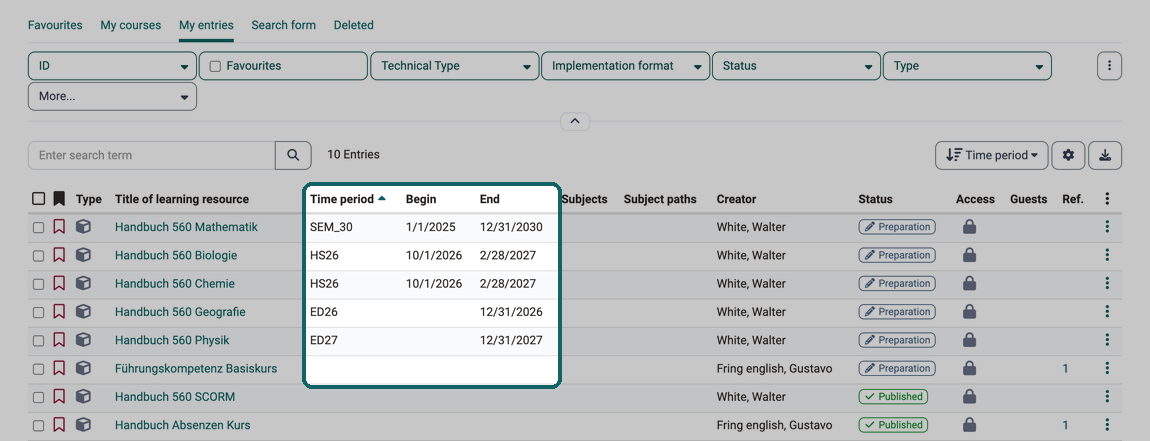Open Handbuch 560 Mathematik link
The height and width of the screenshot is (441, 1150).
click(x=186, y=227)
